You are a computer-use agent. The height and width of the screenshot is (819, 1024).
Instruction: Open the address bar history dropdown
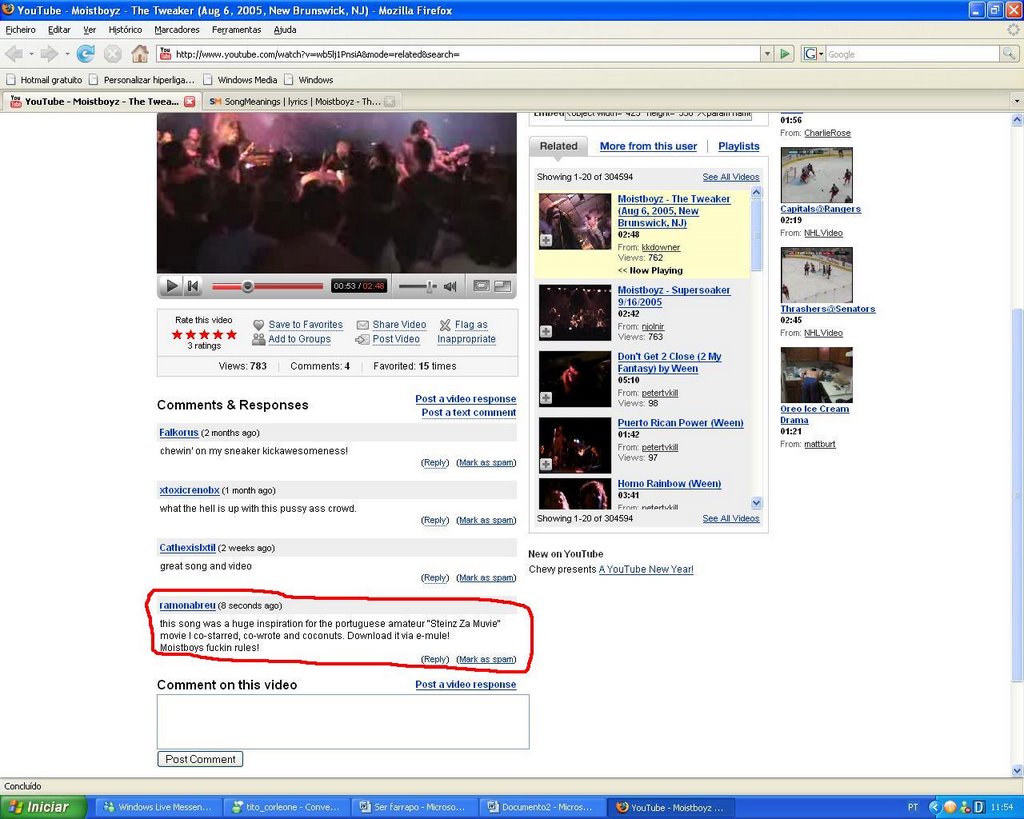[767, 54]
